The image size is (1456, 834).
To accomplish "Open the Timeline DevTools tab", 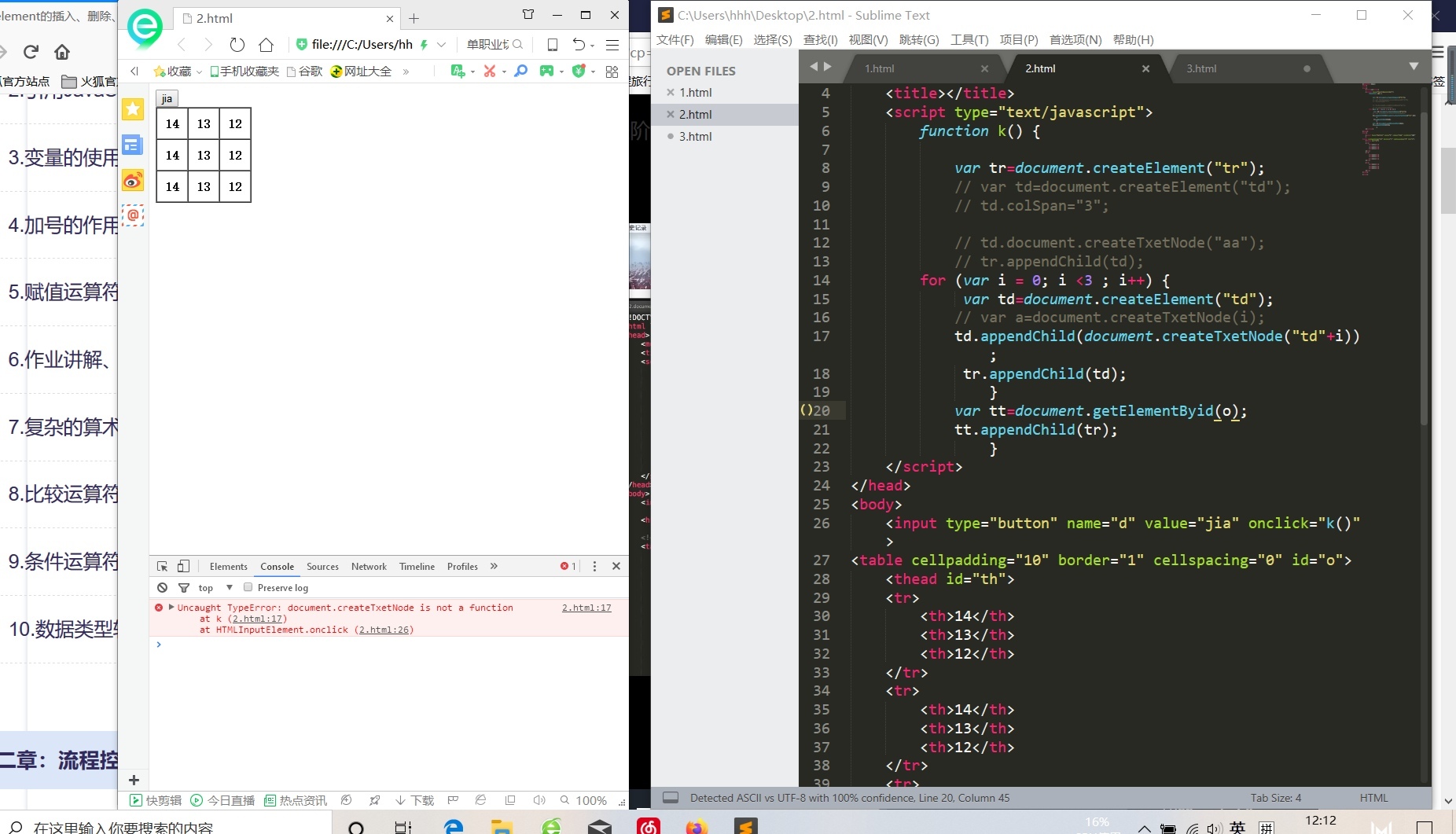I will 417,566.
